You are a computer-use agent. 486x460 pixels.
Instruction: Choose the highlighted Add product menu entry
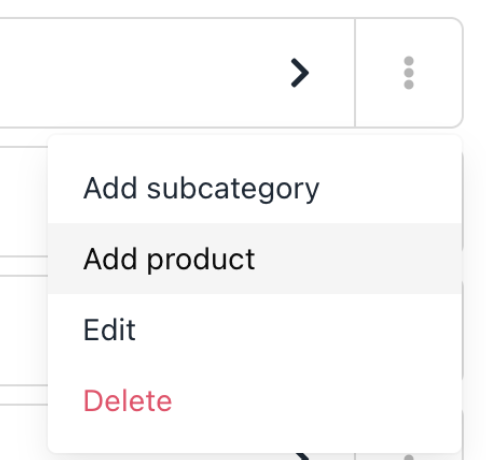(255, 259)
